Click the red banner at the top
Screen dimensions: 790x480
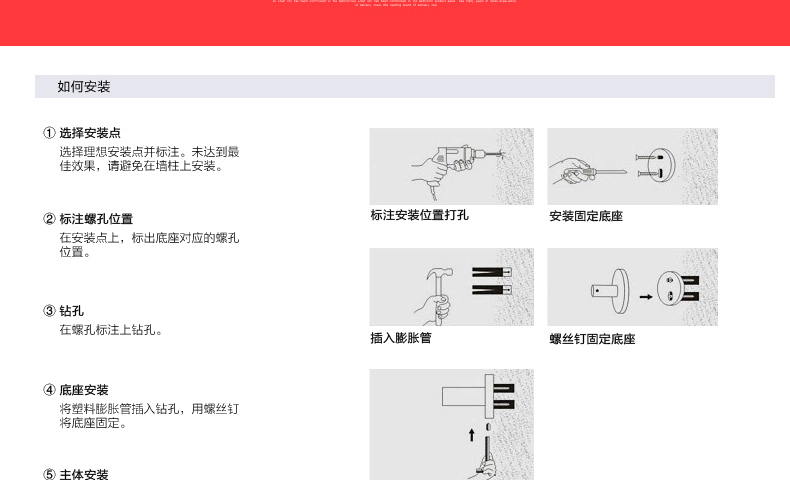tap(395, 23)
